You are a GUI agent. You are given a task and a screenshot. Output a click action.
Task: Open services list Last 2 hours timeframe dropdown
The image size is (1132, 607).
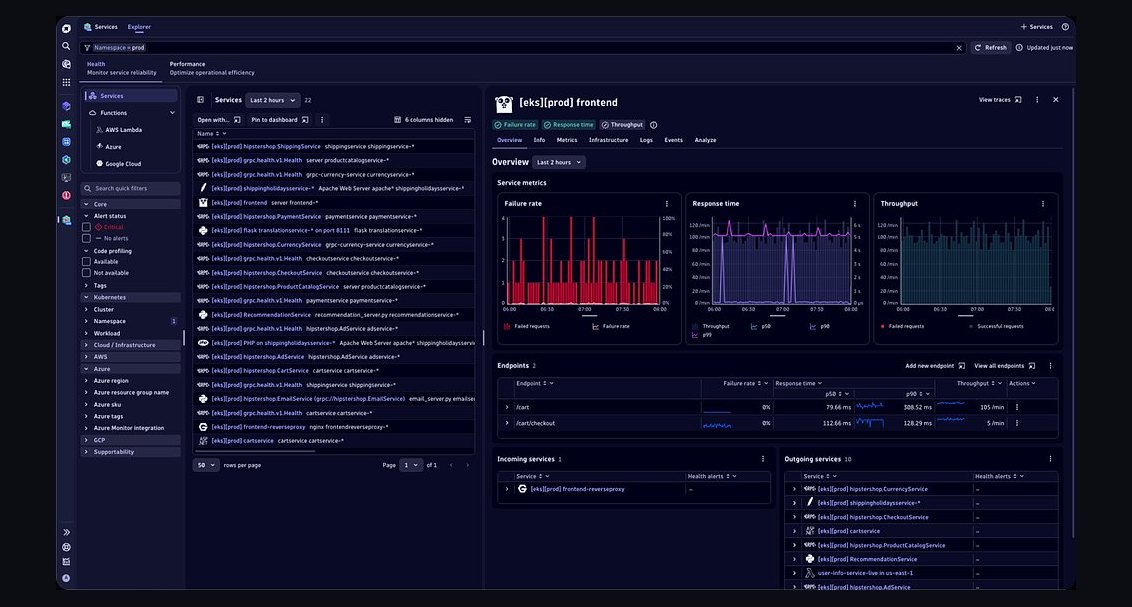point(273,100)
